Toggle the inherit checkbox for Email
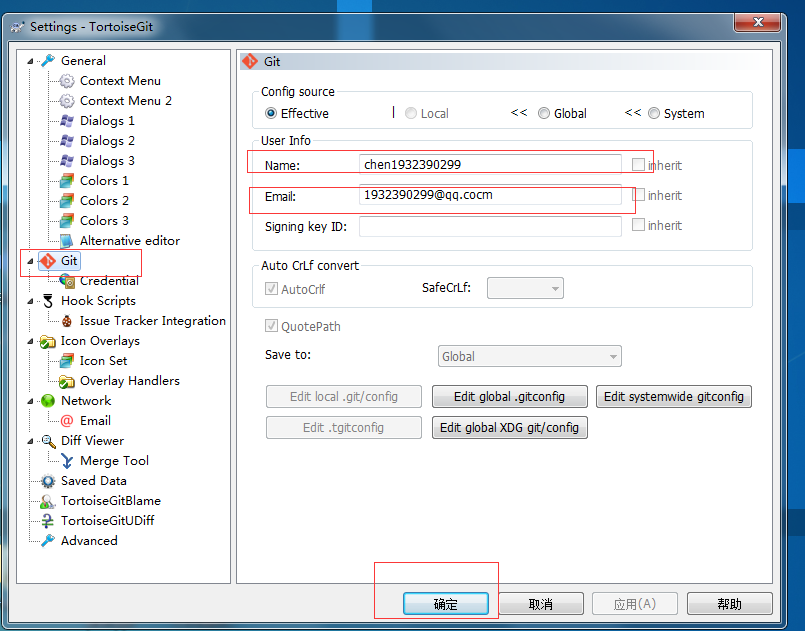This screenshot has width=805, height=631. pos(638,195)
